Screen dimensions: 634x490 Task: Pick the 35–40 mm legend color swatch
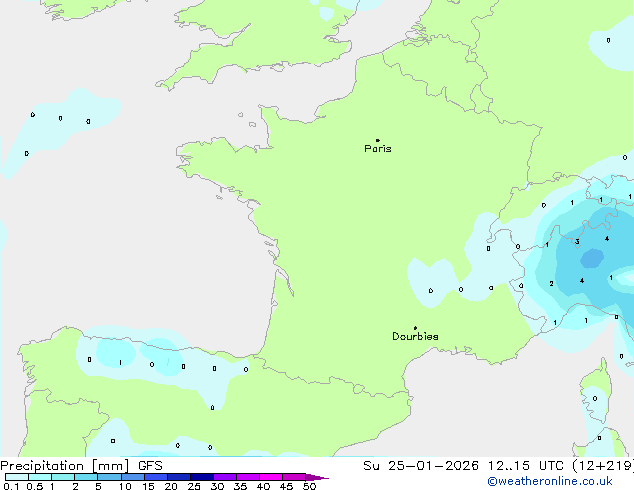pyautogui.click(x=248, y=477)
